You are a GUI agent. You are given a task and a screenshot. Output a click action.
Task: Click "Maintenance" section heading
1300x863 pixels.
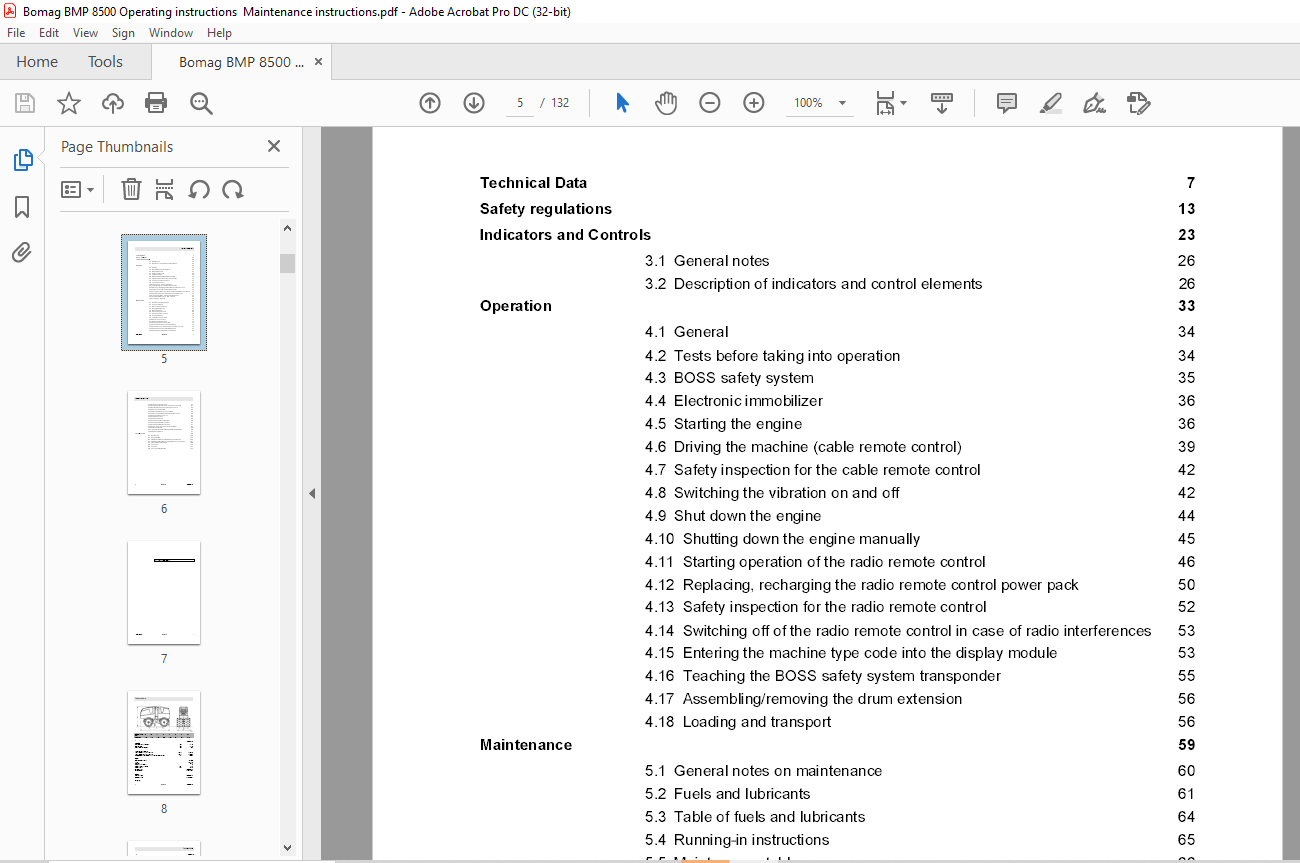point(526,745)
